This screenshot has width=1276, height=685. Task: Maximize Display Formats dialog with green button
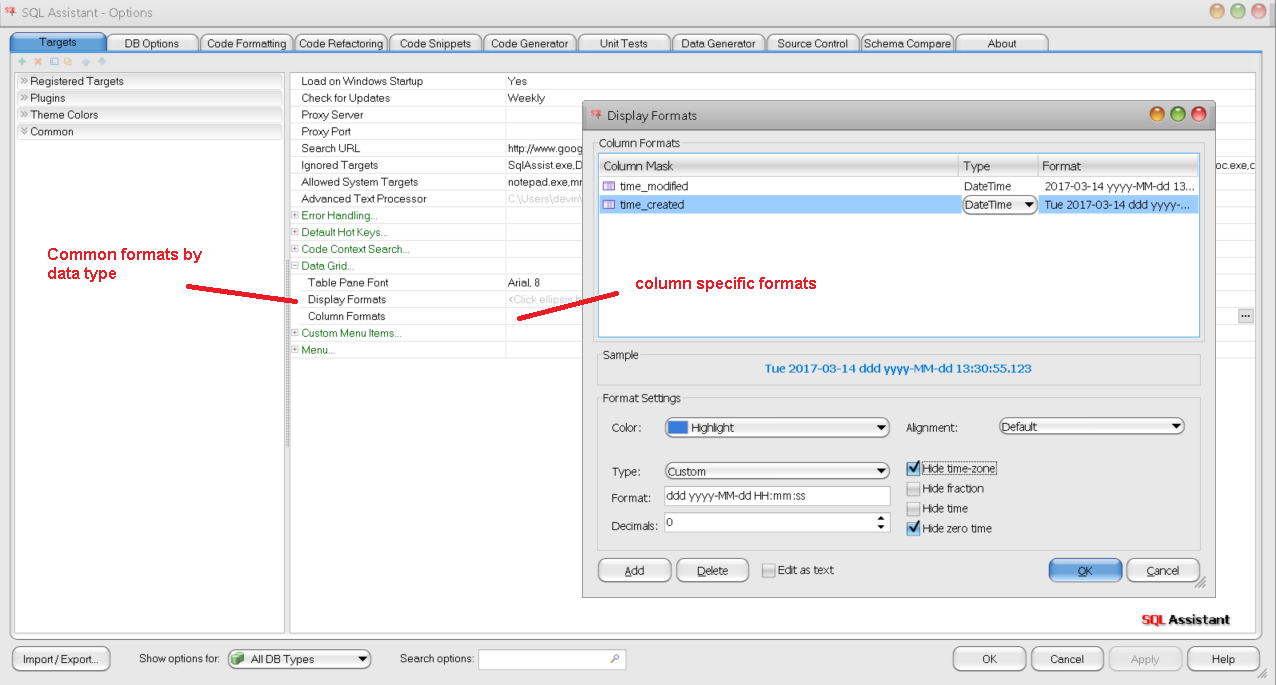[x=1178, y=115]
